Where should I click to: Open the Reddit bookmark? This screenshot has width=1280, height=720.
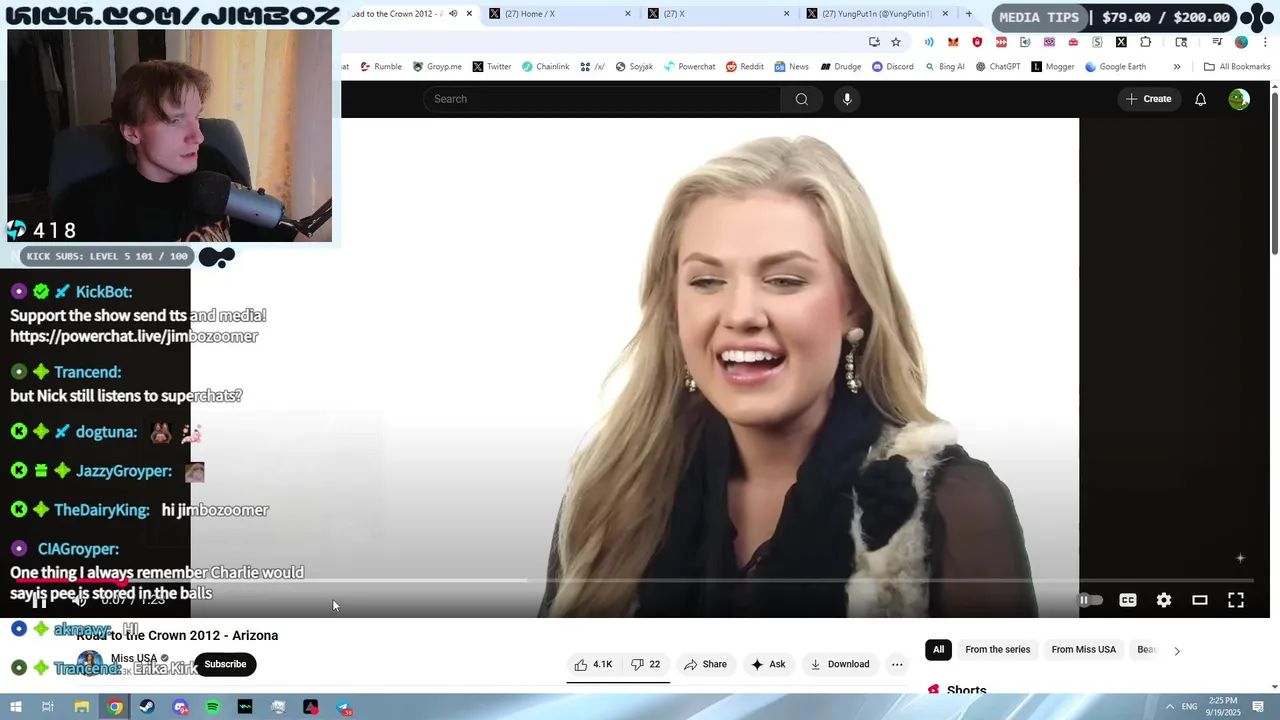pos(745,67)
